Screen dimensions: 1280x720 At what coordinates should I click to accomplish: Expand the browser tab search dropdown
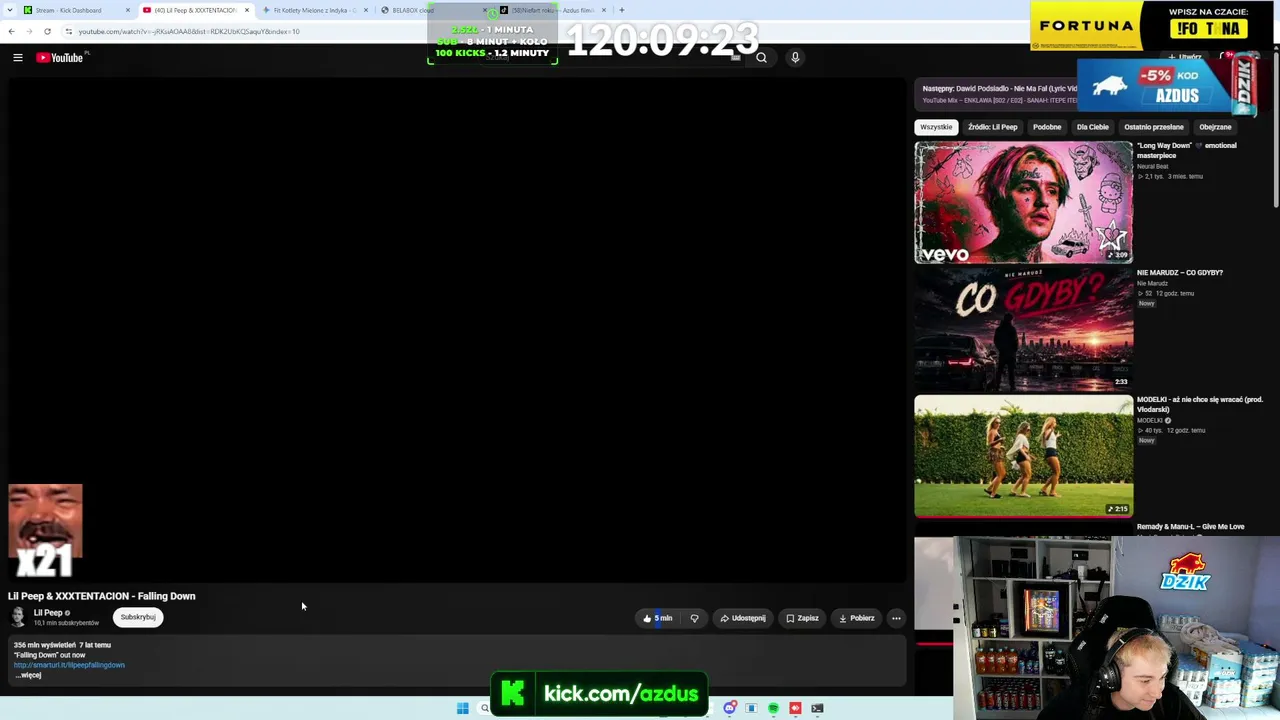tap(10, 10)
